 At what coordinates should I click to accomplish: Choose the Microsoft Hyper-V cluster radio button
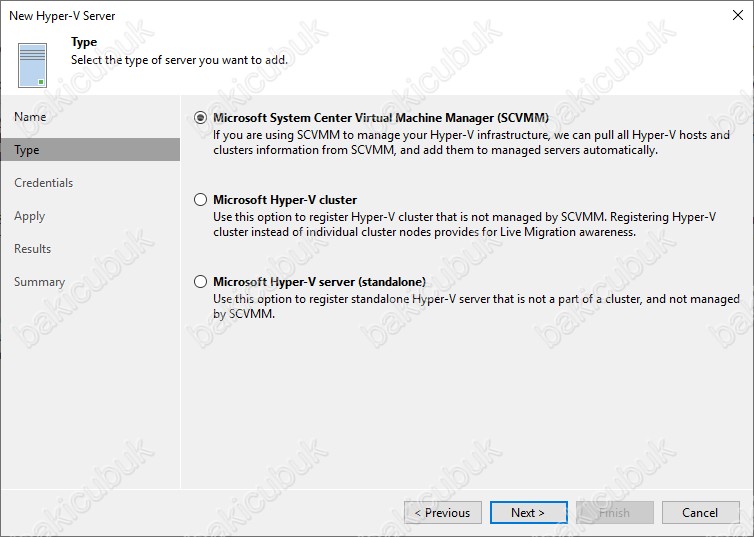tap(201, 200)
